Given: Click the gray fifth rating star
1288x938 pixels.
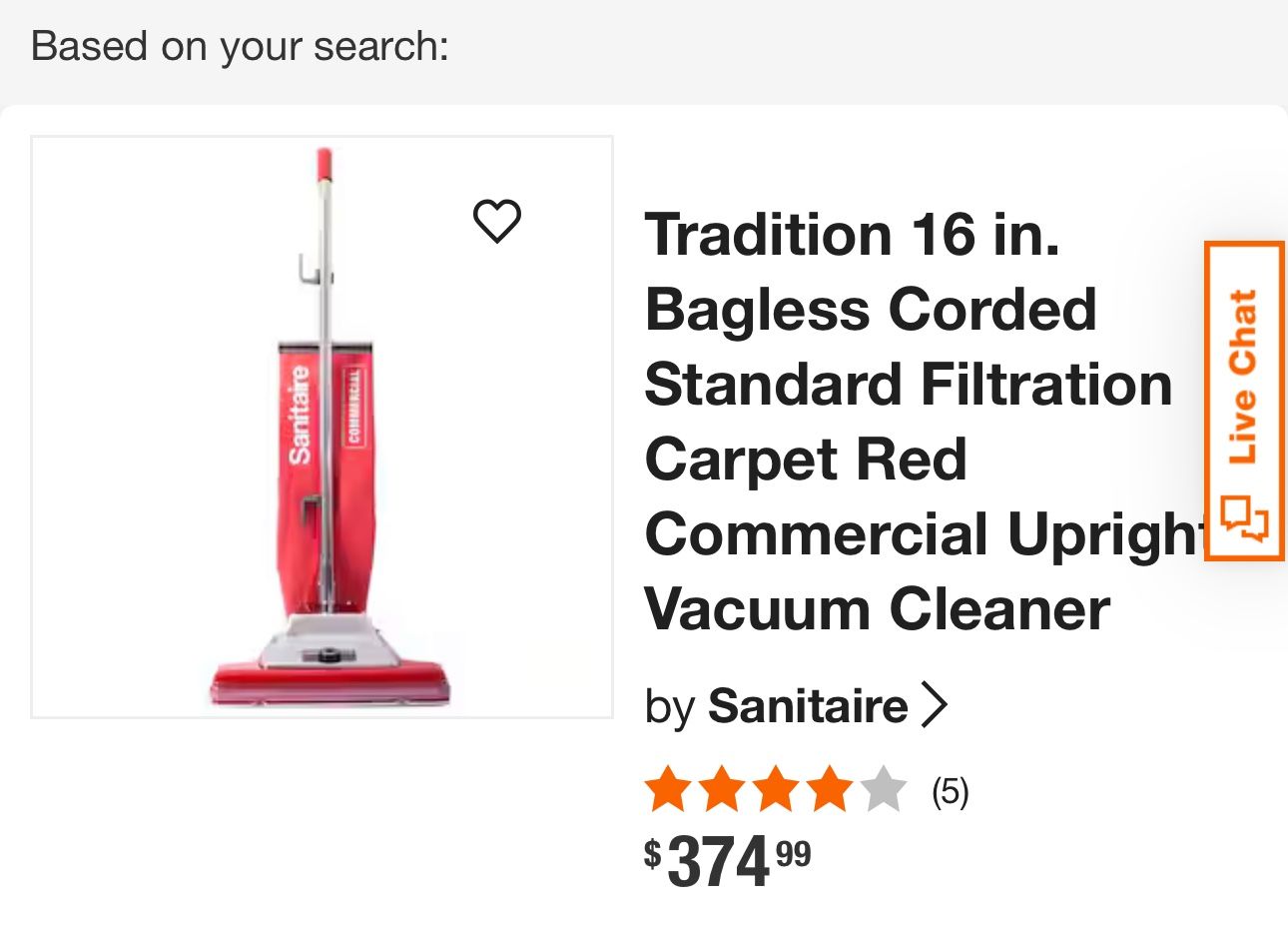Looking at the screenshot, I should pos(883,790).
